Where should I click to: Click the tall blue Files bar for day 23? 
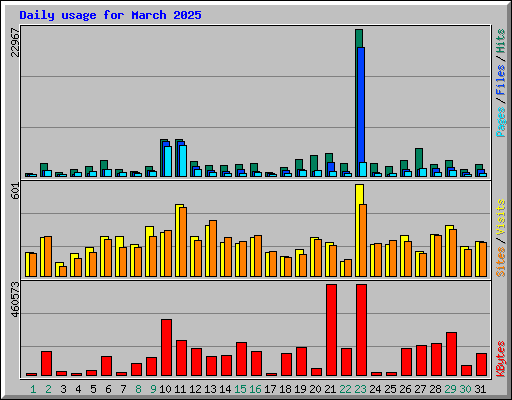[361, 112]
